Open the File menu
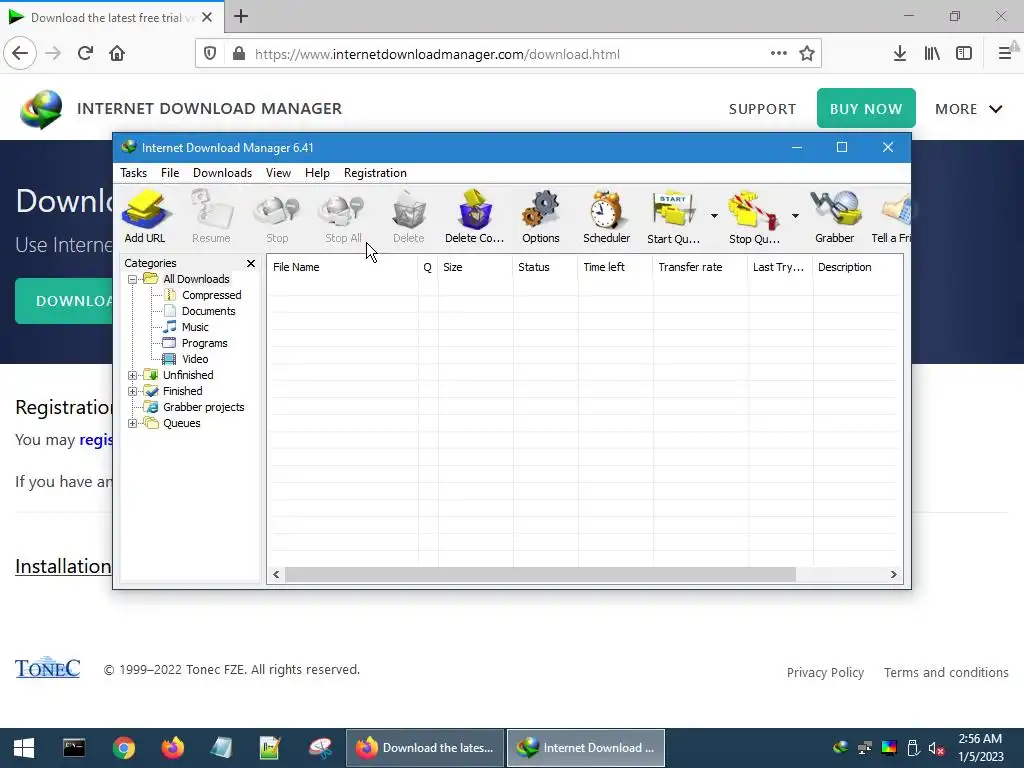The image size is (1024, 768). pos(170,173)
